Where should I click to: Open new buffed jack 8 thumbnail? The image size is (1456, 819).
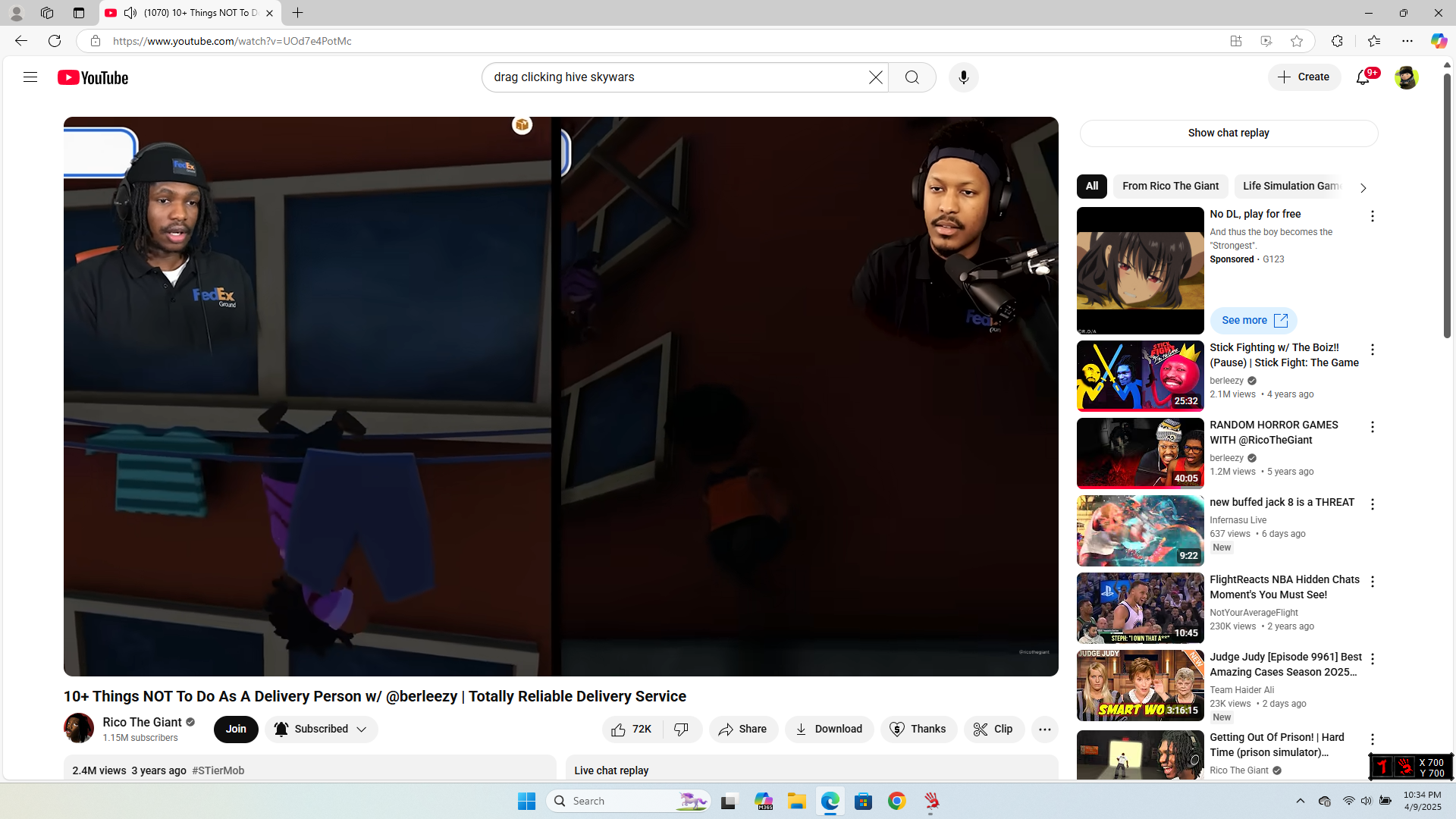(x=1140, y=531)
